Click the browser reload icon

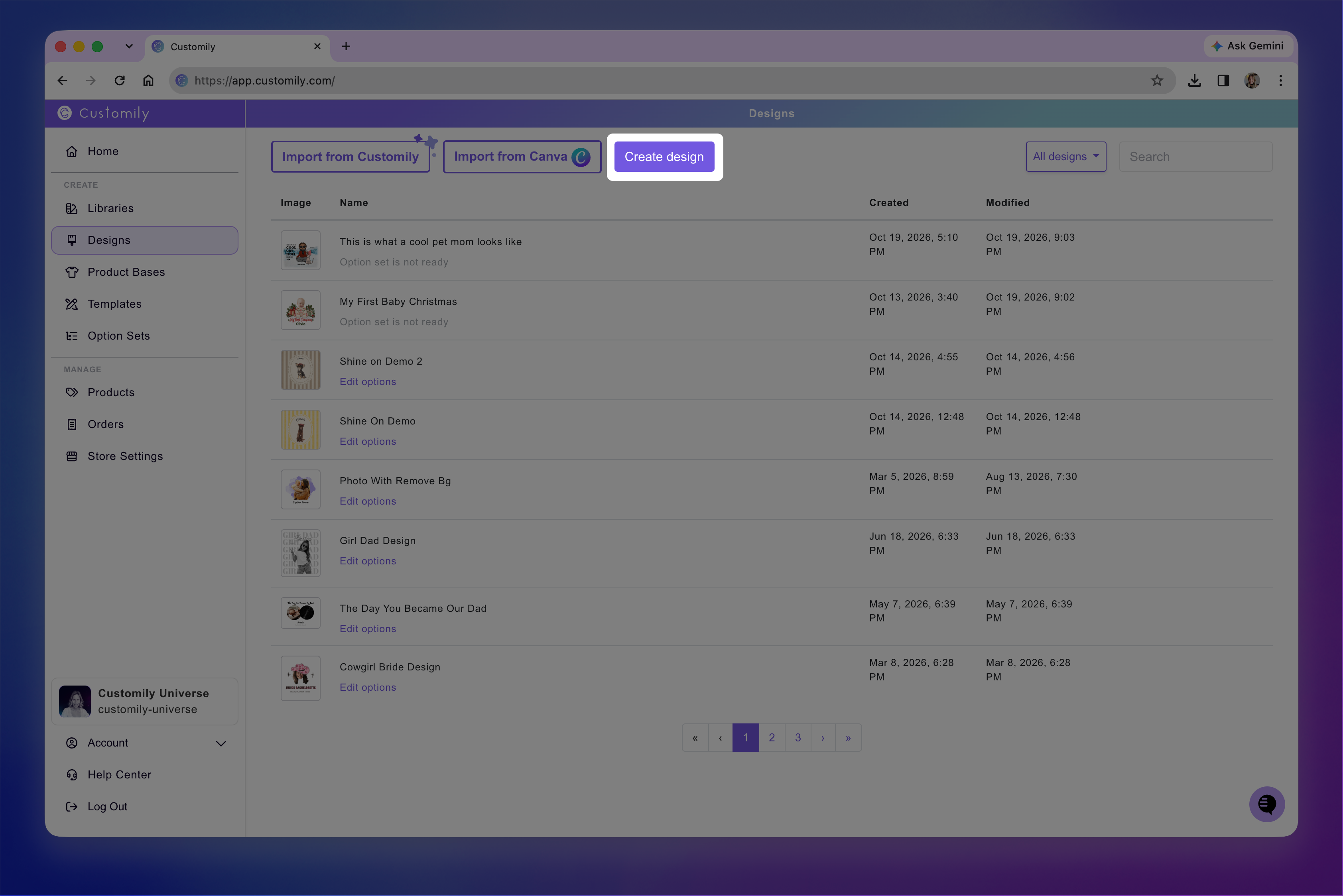pos(120,81)
